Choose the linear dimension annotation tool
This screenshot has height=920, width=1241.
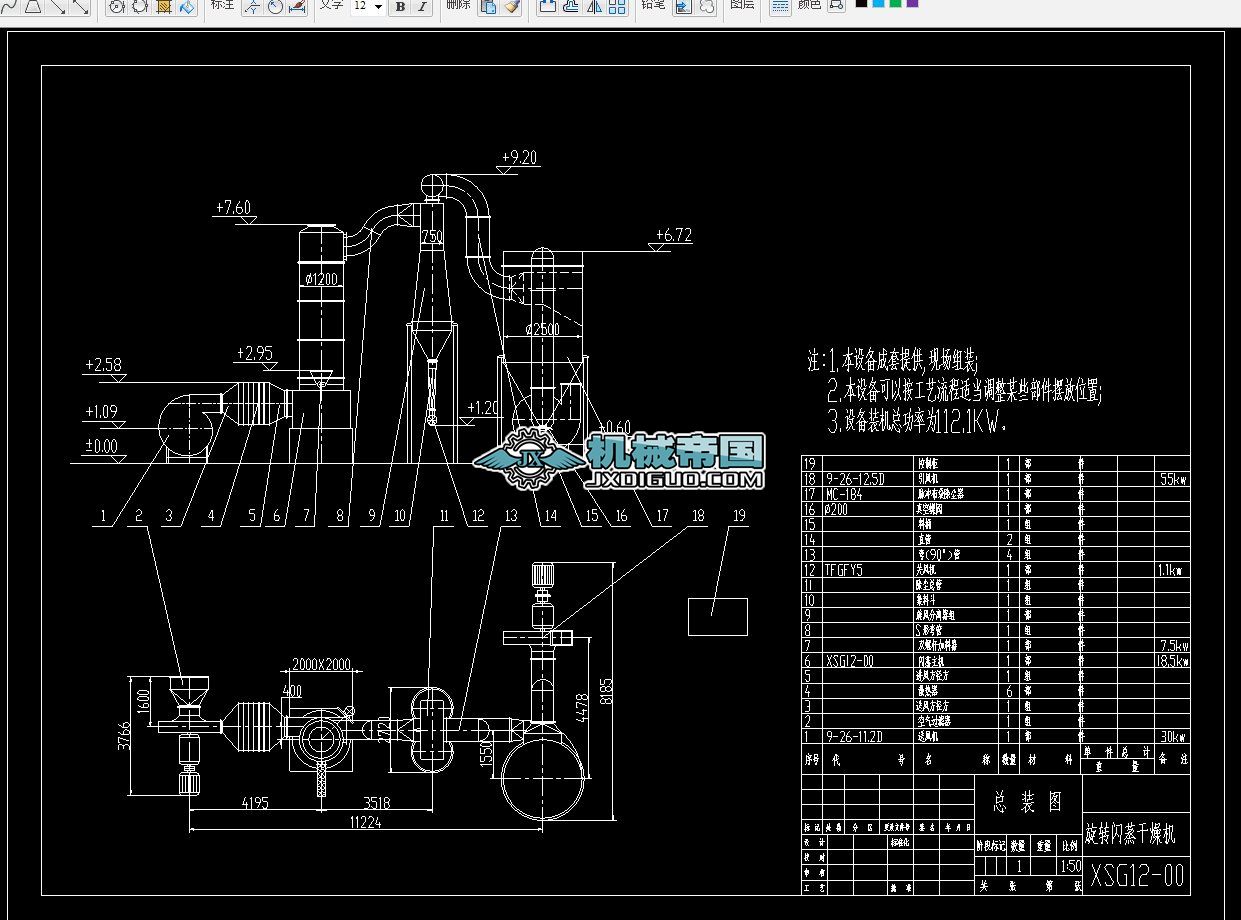[251, 6]
